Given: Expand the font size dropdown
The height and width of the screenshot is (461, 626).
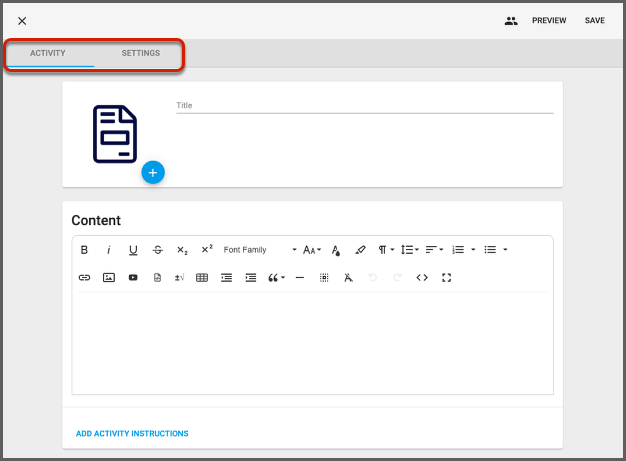Looking at the screenshot, I should tap(312, 250).
